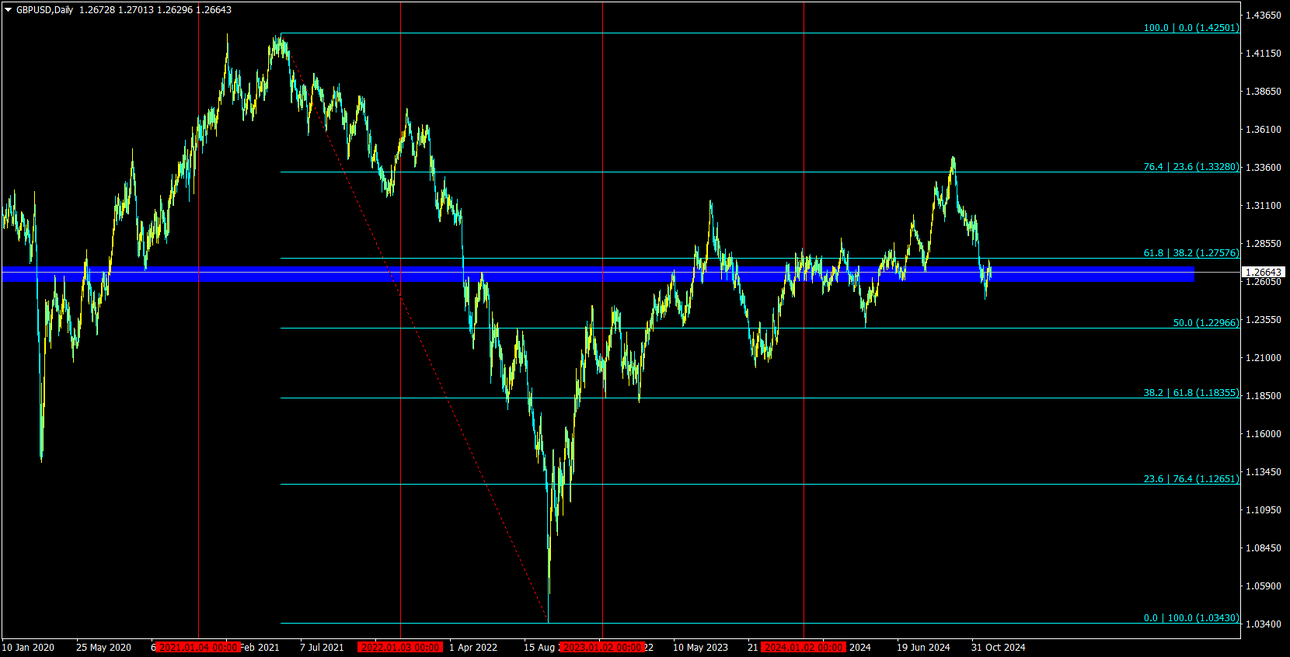1290x657 pixels.
Task: Click the GBPUSD,Daily chart title text
Action: [44, 9]
